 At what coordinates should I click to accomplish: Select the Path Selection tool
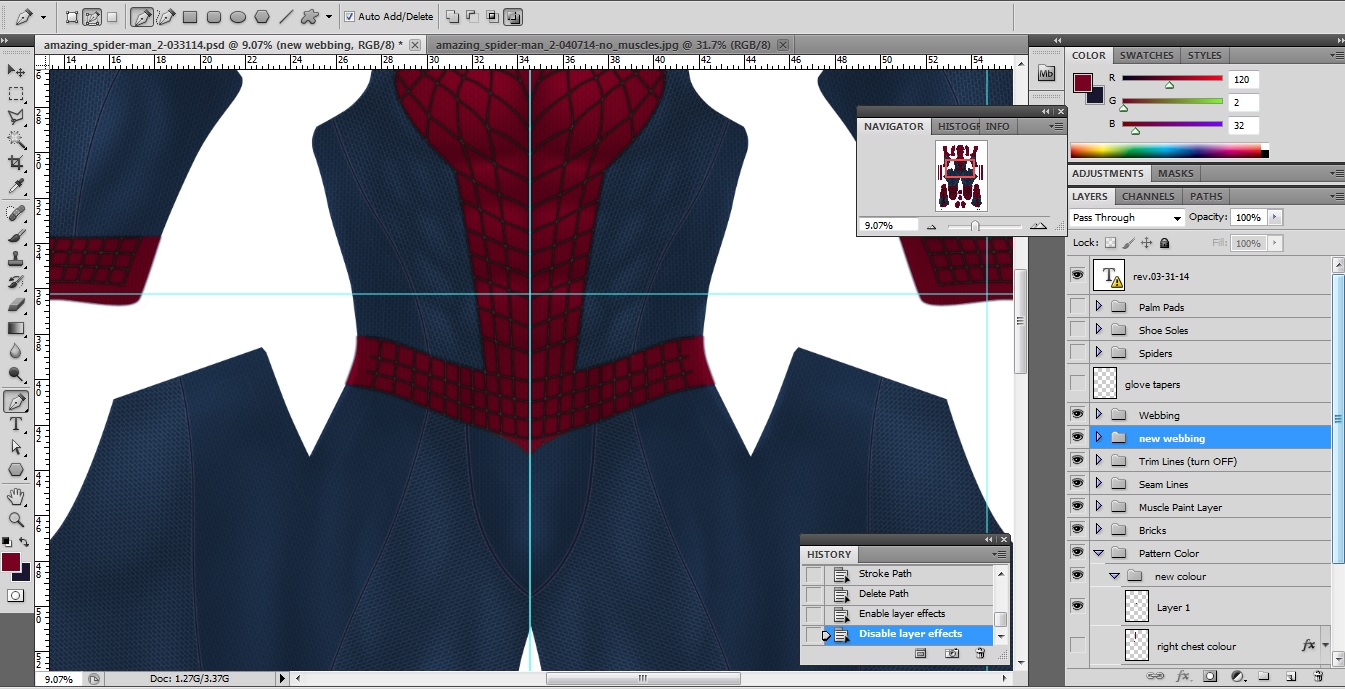[16, 448]
